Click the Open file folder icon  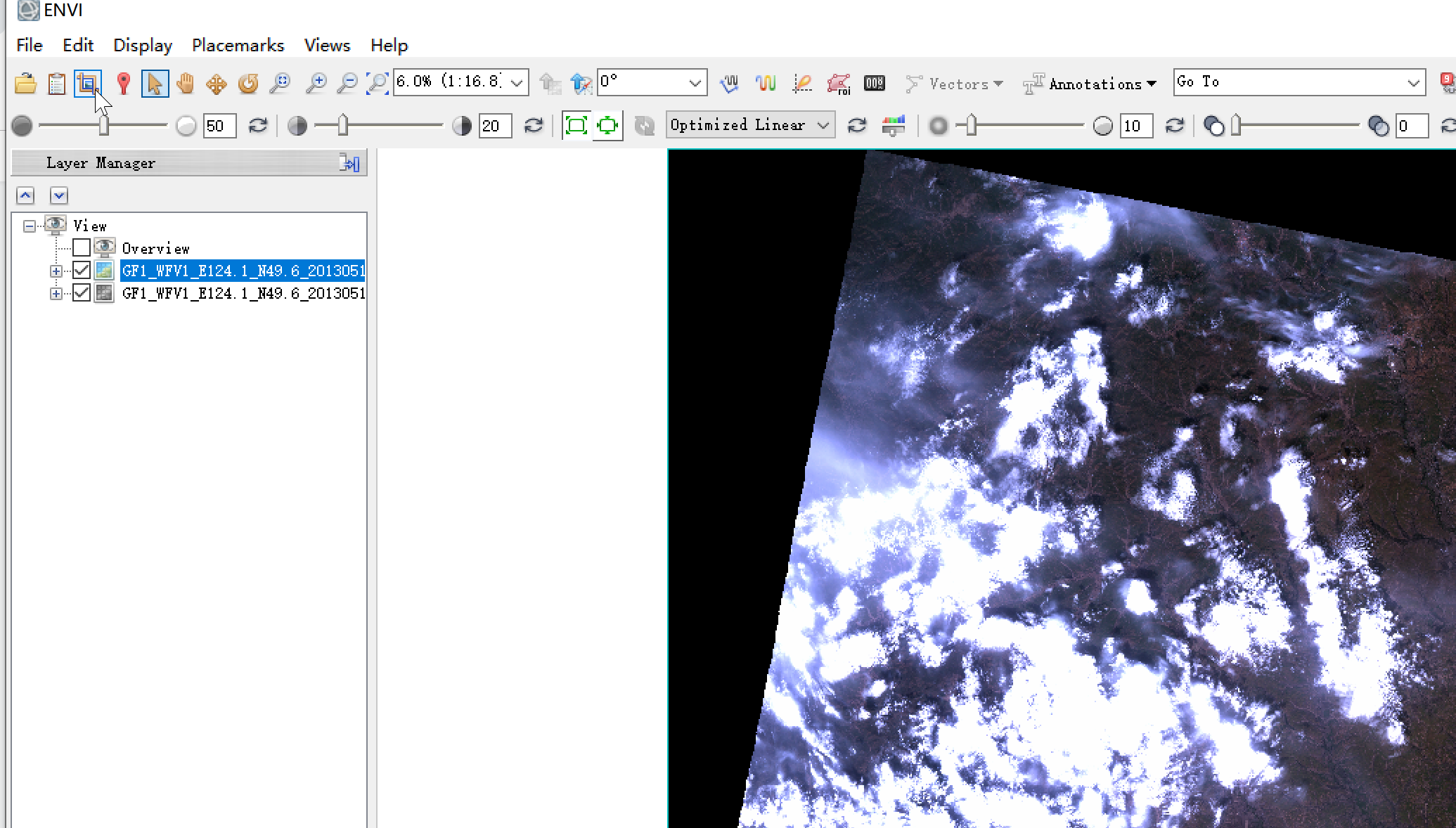[x=25, y=84]
